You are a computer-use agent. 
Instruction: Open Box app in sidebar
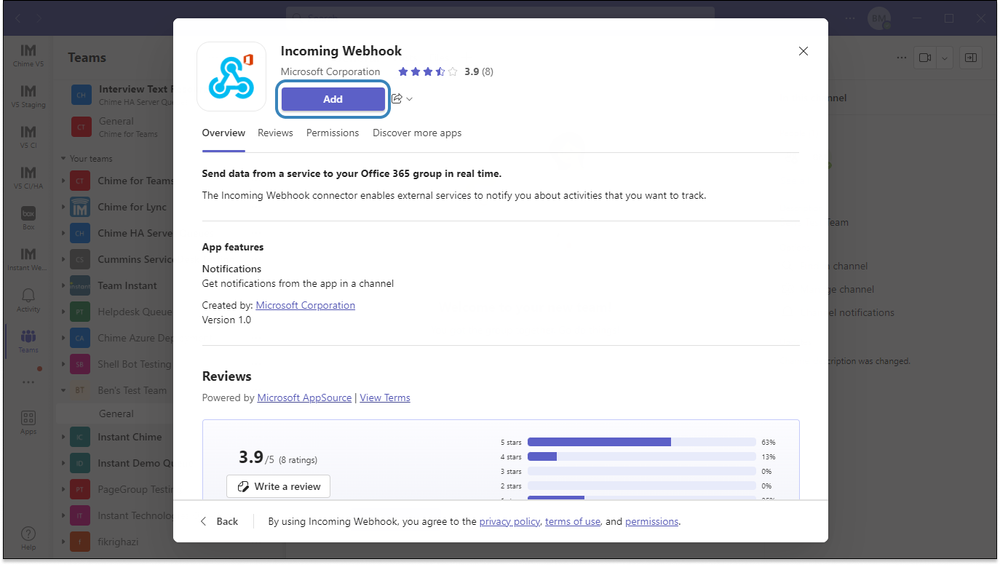point(28,218)
